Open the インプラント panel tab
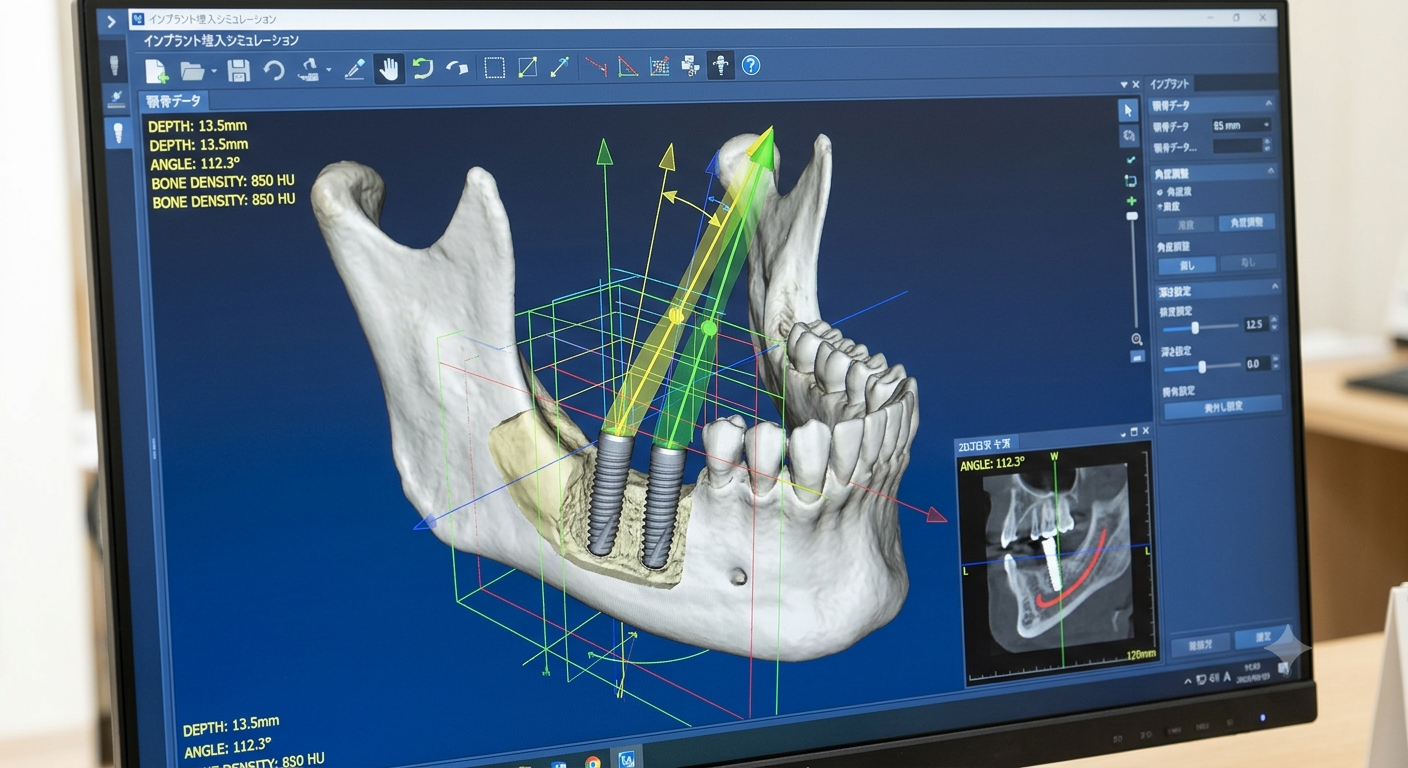1408x768 pixels. pyautogui.click(x=1169, y=84)
